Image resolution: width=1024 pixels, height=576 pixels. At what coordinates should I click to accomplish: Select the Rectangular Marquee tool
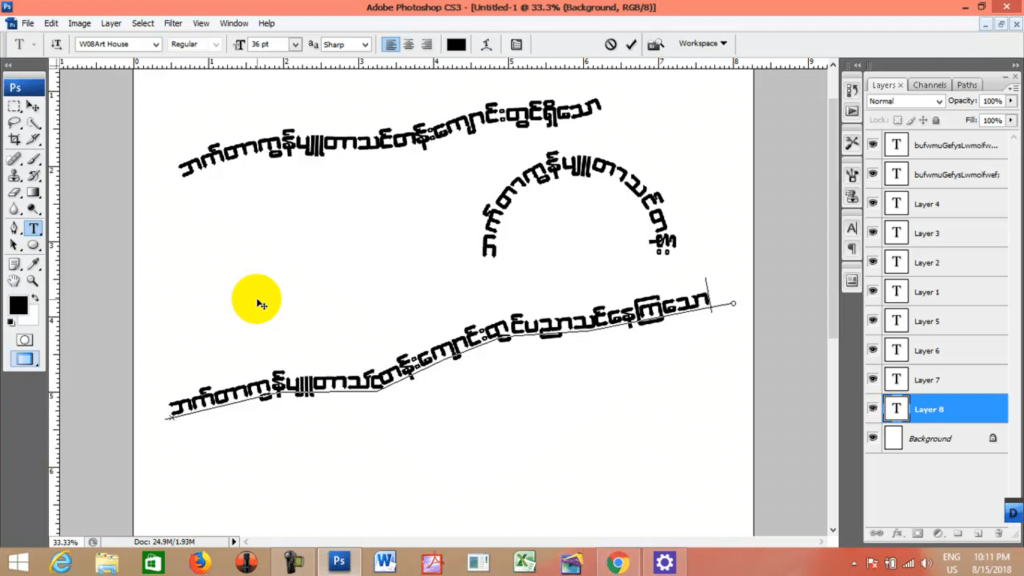coord(14,106)
